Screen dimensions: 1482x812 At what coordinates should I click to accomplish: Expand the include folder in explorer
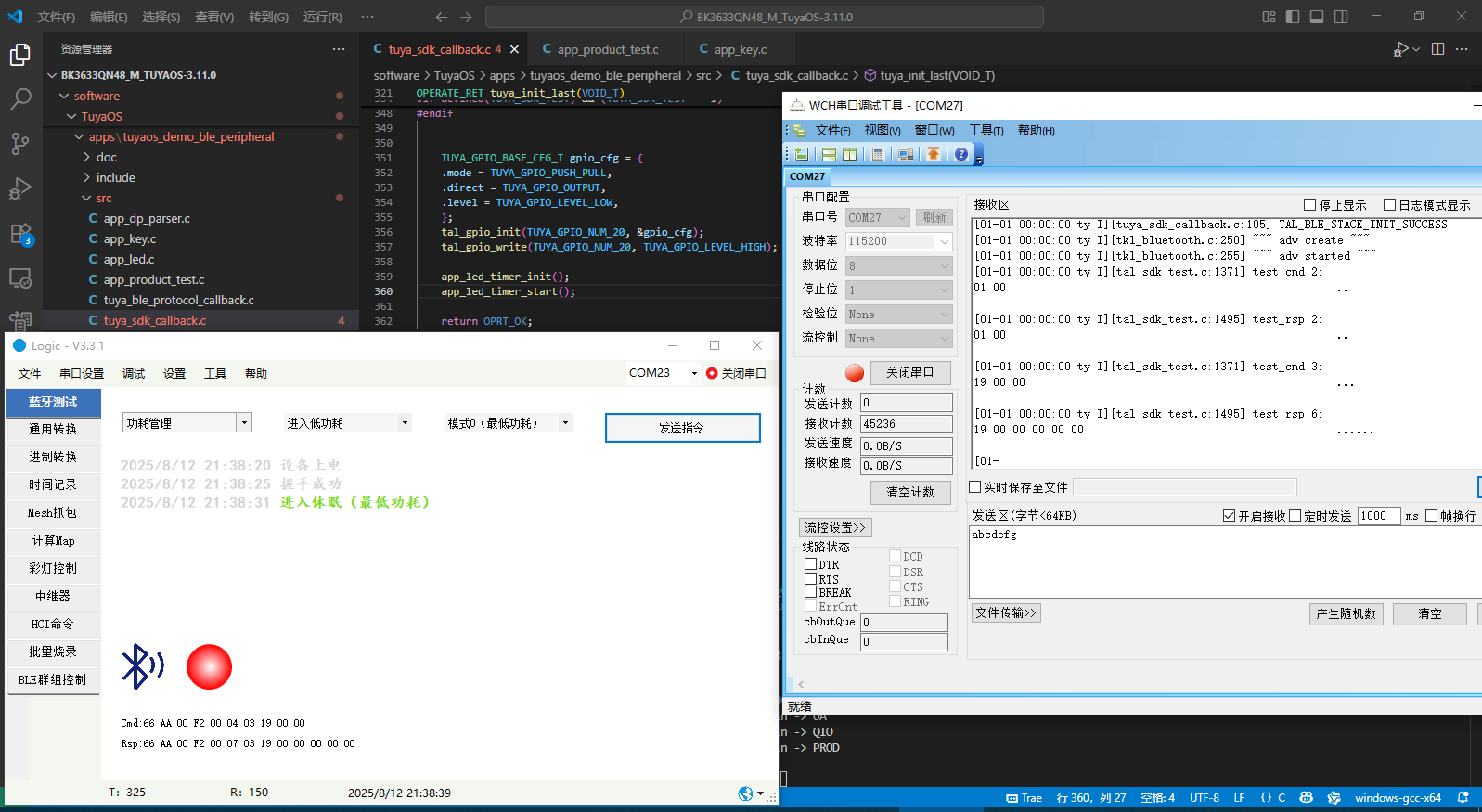tap(115, 177)
